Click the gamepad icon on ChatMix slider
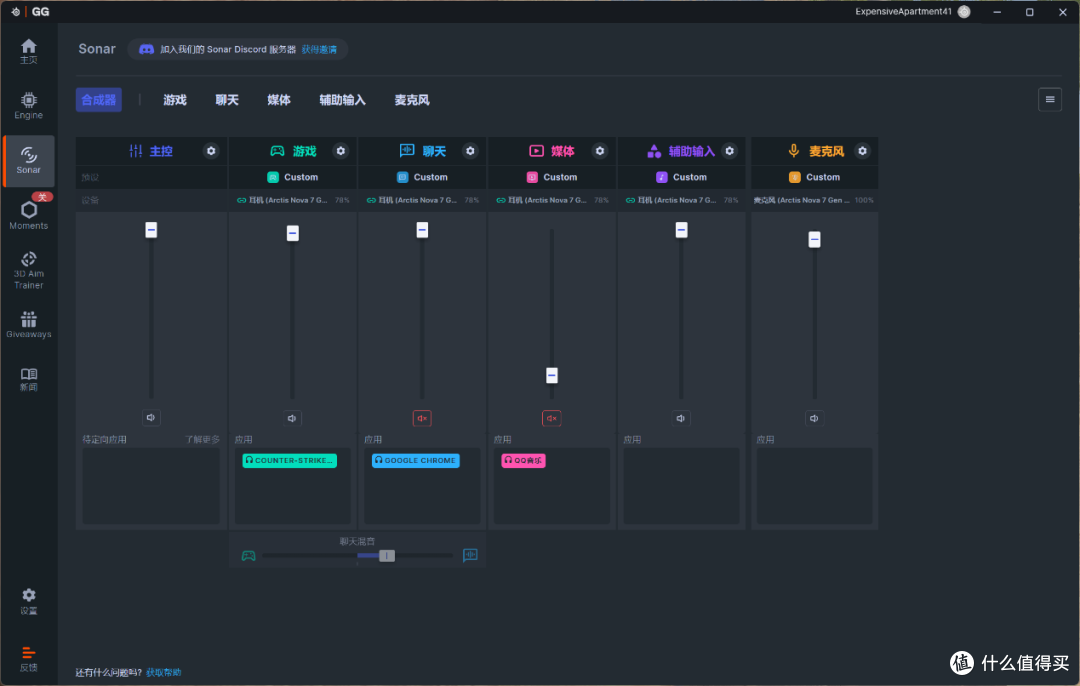 coord(248,555)
